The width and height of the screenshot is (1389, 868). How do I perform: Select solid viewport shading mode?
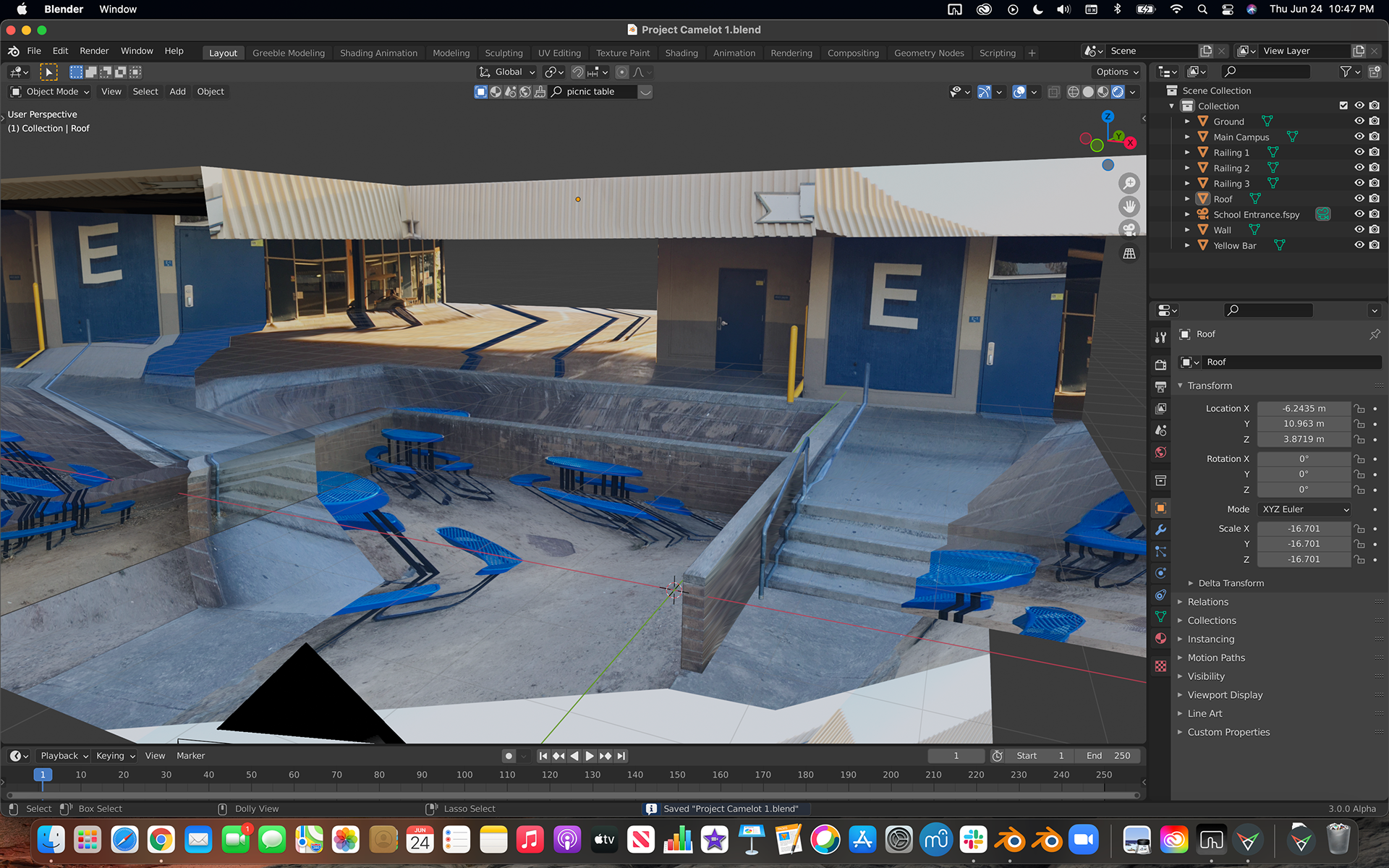tap(1088, 92)
